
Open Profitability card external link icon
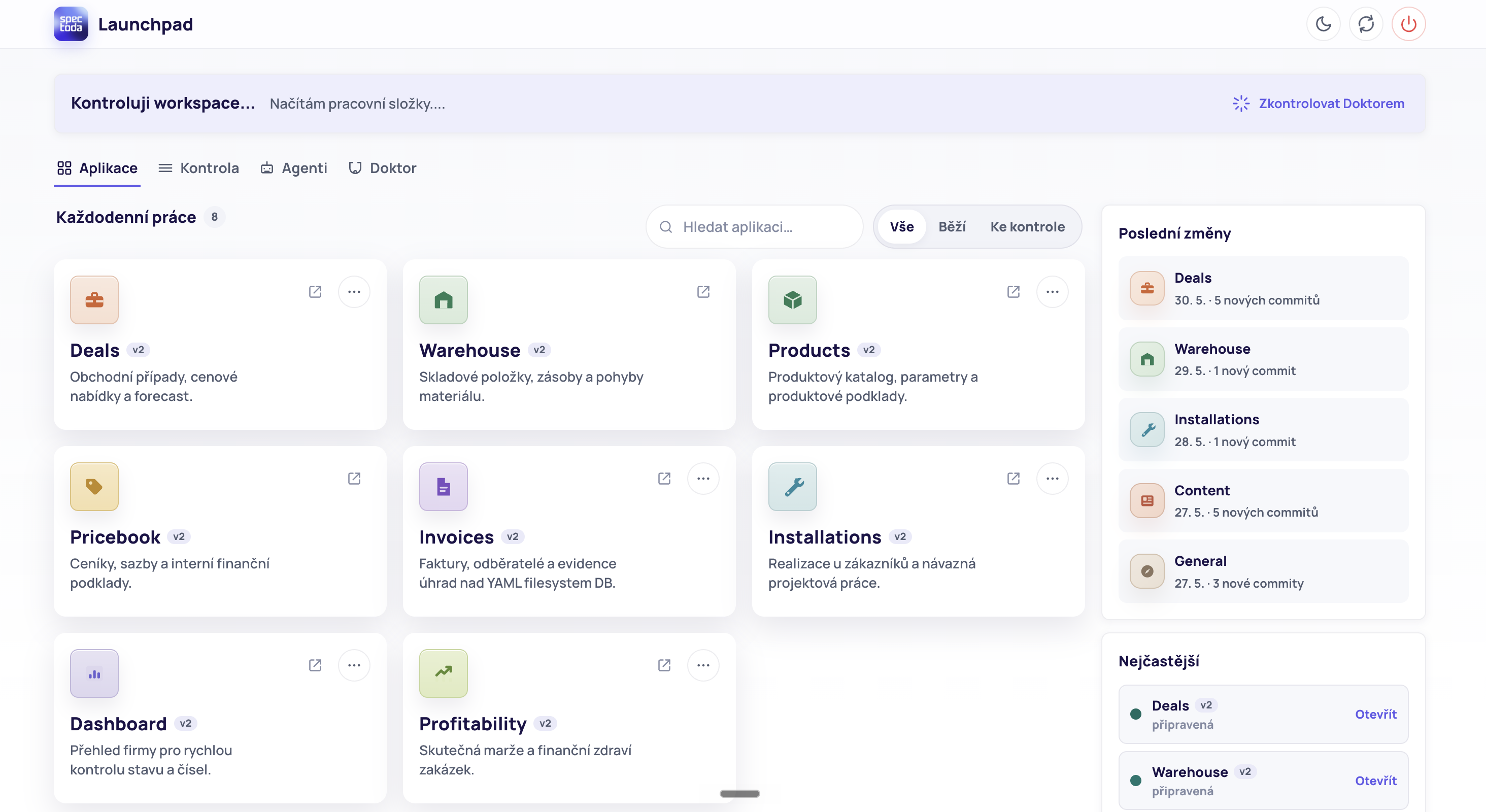[664, 665]
